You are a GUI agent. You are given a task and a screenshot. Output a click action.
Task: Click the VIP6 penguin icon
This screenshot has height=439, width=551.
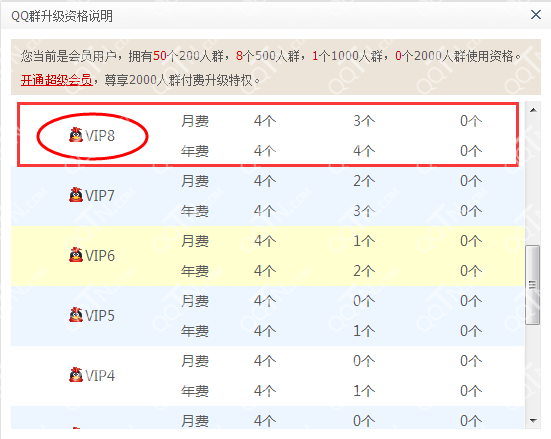pos(76,255)
